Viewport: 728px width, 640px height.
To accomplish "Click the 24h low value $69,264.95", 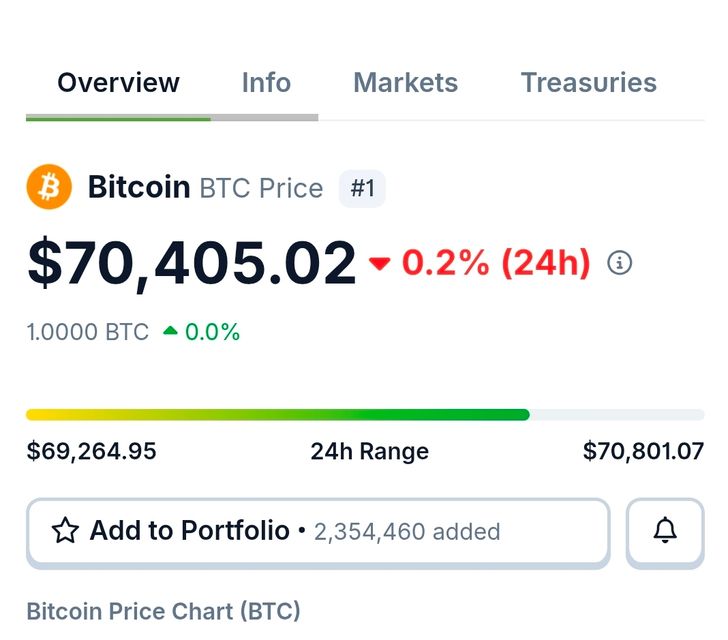I will [x=91, y=451].
